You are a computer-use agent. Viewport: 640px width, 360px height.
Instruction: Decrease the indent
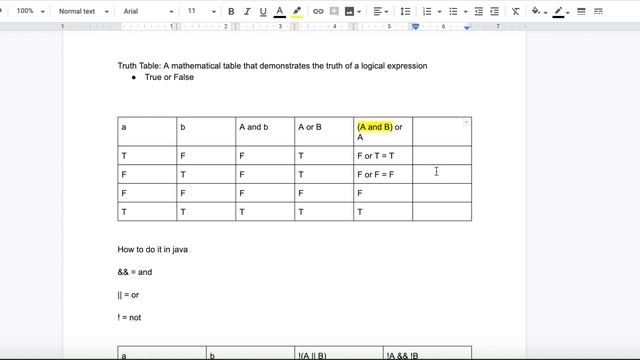(x=479, y=11)
